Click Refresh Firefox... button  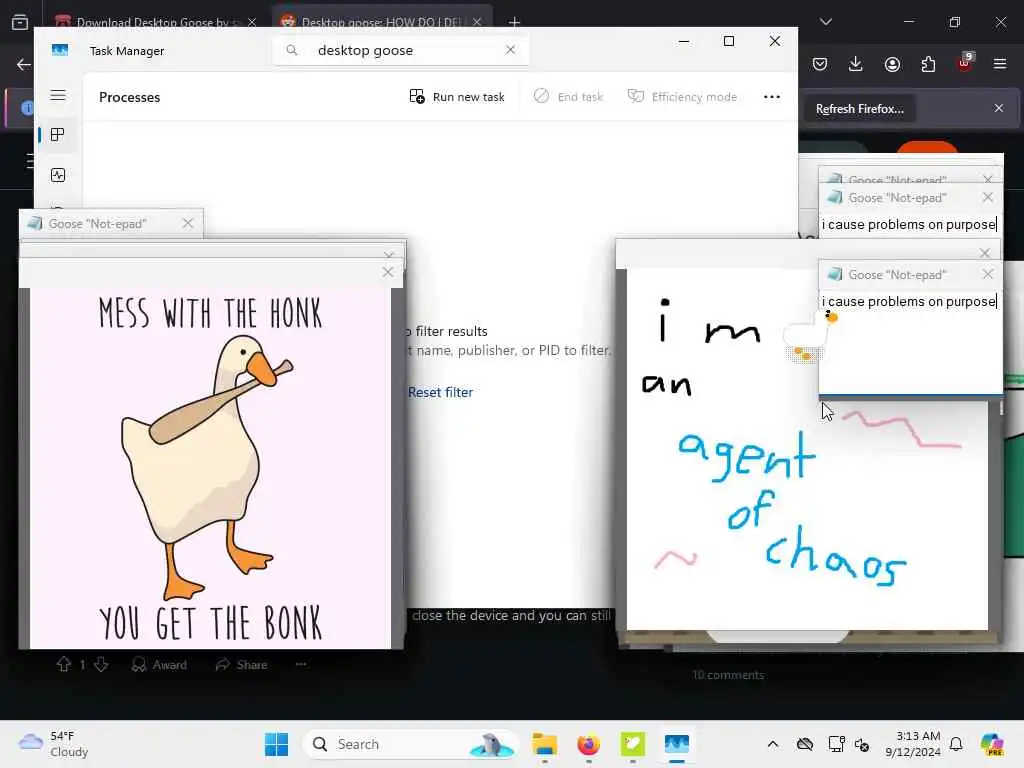click(x=859, y=109)
